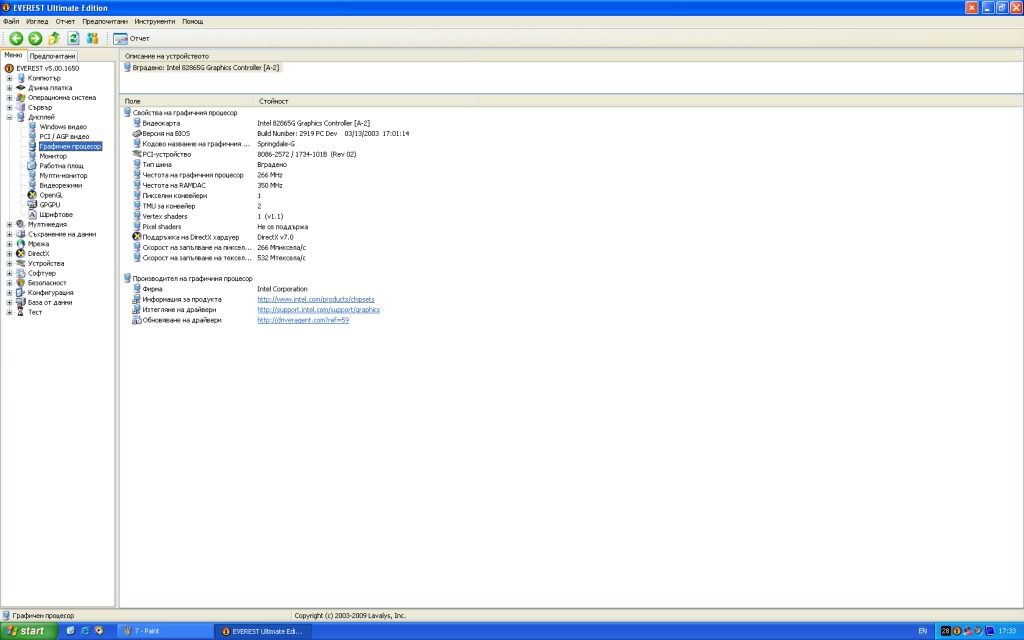
Task: Open the Инструменти menu
Action: click(x=155, y=22)
